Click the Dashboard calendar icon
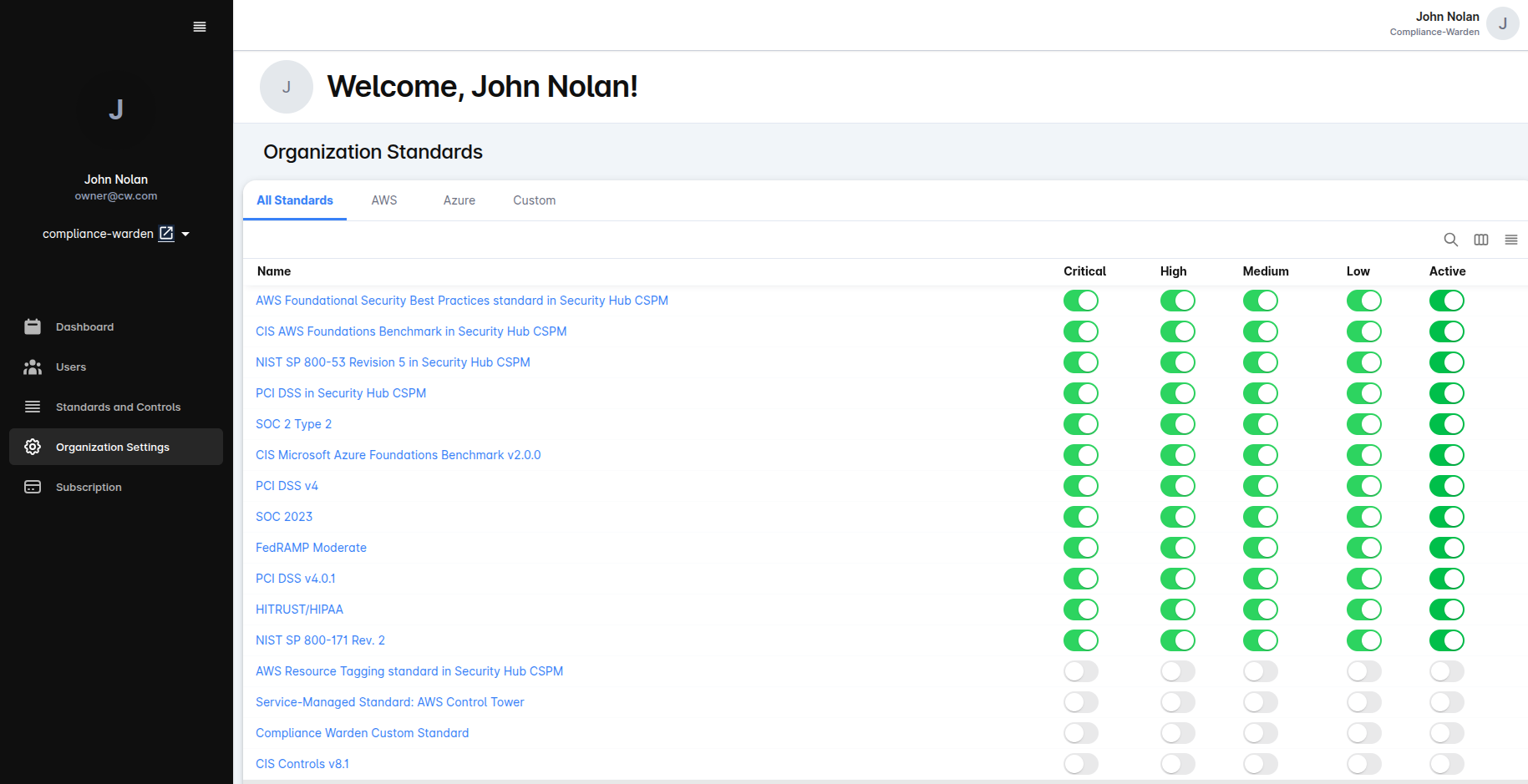Screen dimensions: 1528x784 point(33,326)
